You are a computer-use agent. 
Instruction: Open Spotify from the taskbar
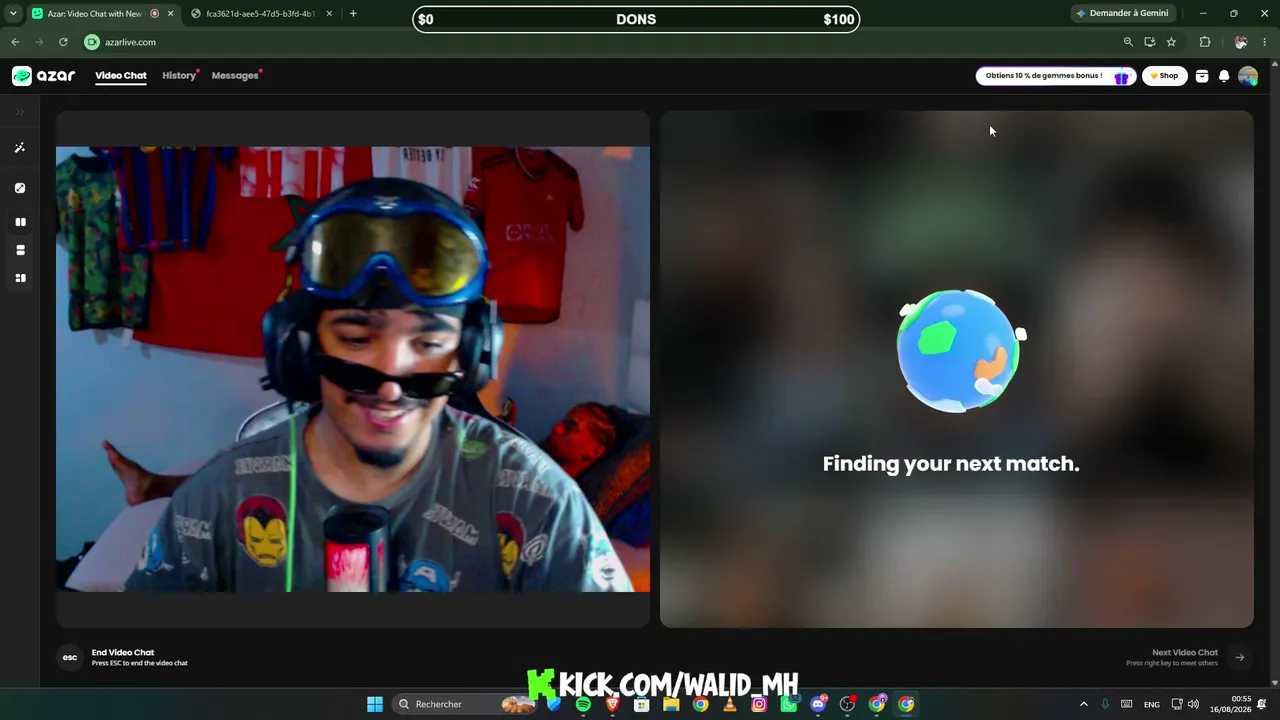(x=583, y=704)
